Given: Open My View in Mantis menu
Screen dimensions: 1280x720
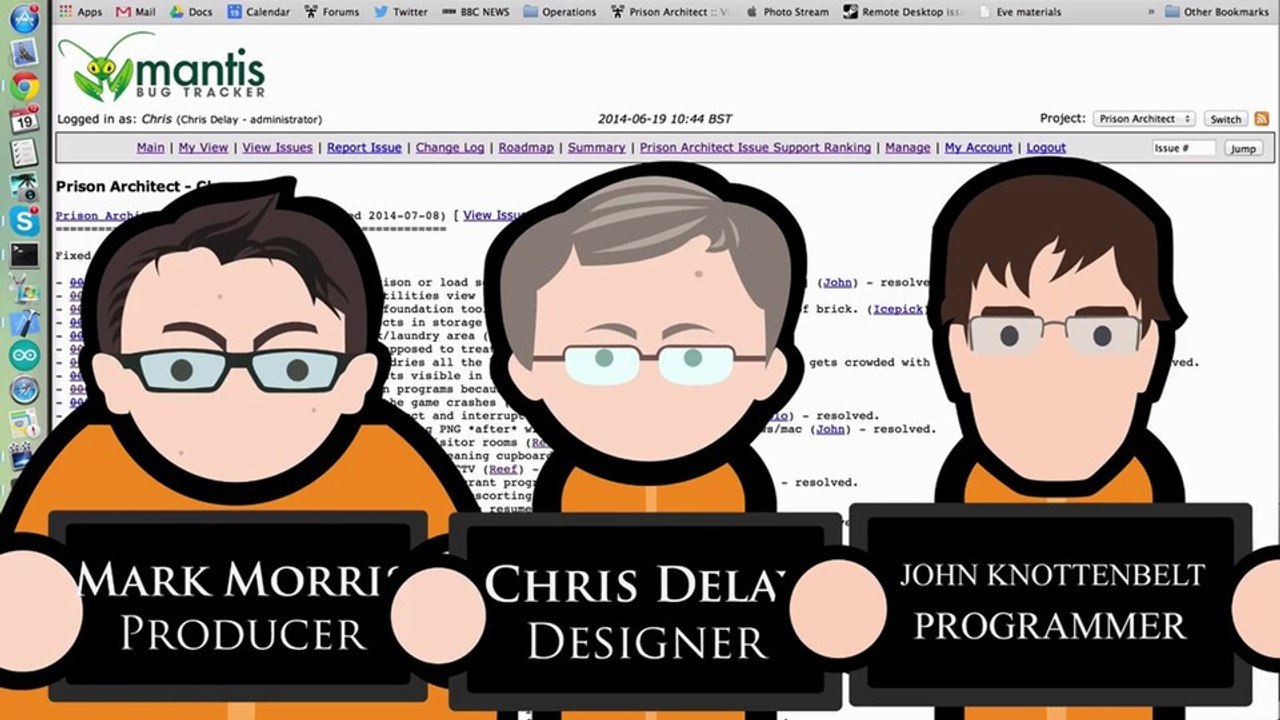Looking at the screenshot, I should [204, 148].
